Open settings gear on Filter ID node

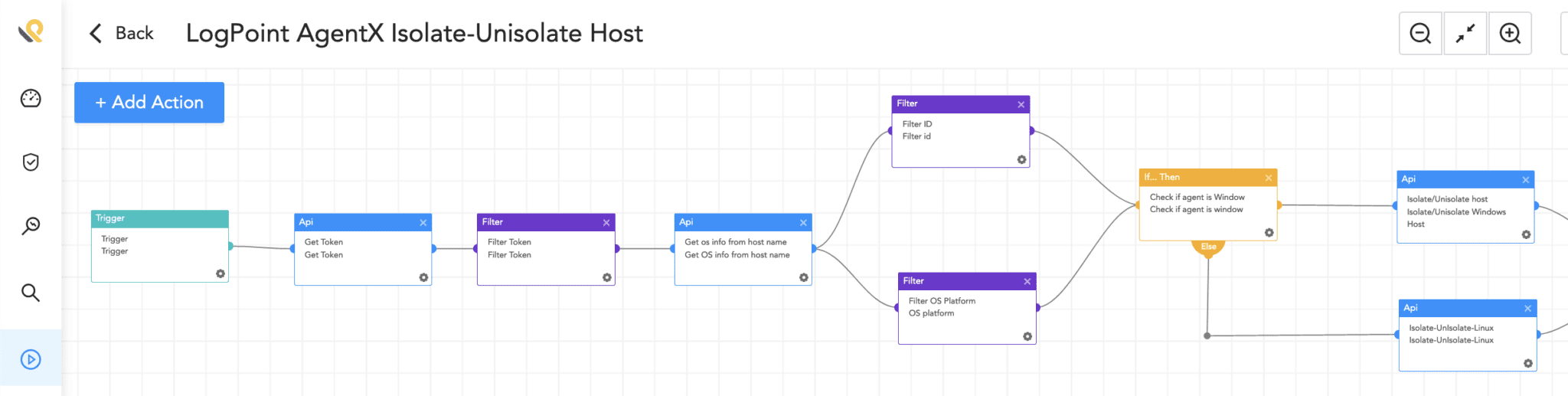tap(1021, 159)
